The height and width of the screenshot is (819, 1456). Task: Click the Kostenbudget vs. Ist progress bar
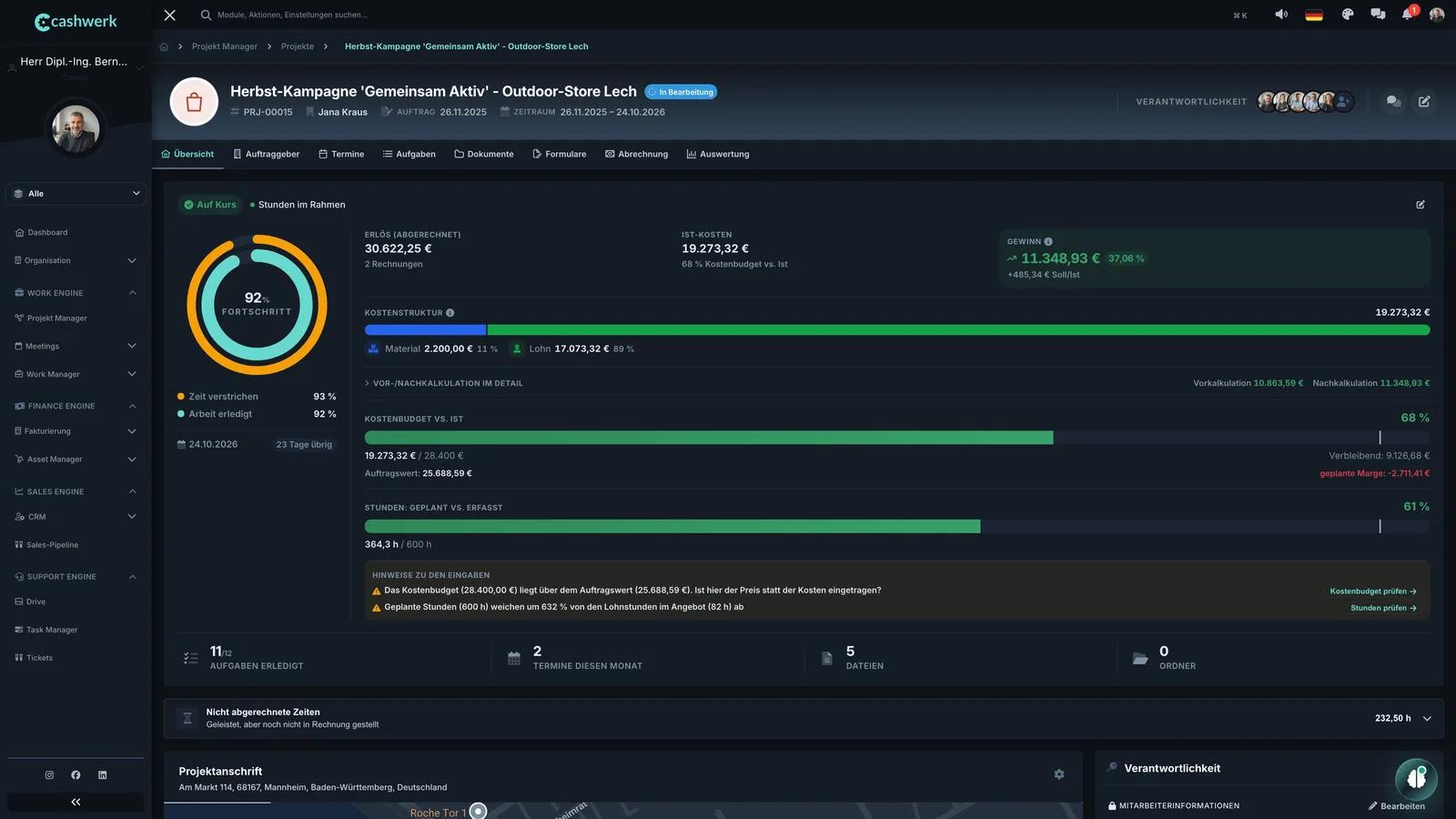[x=897, y=438]
